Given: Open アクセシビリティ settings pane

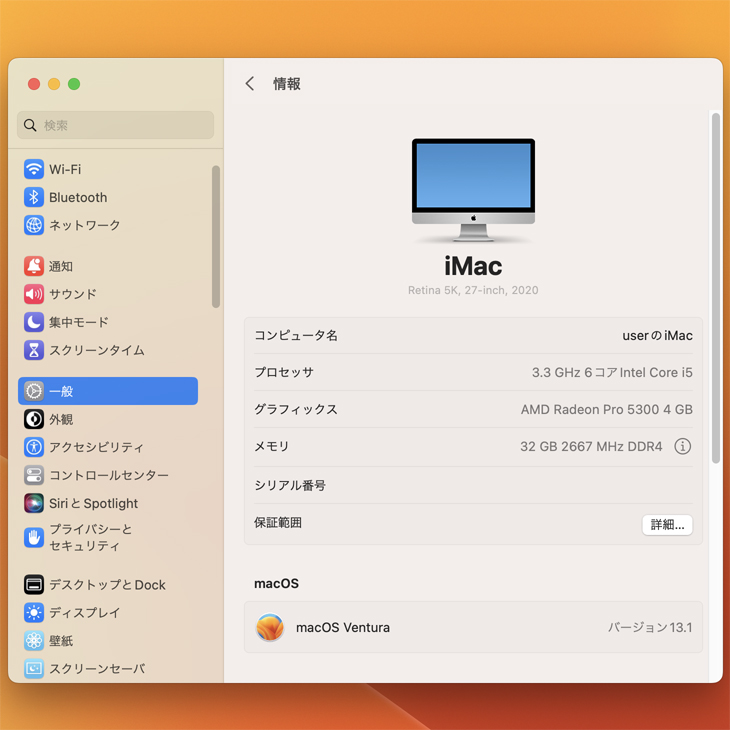Looking at the screenshot, I should coord(96,448).
